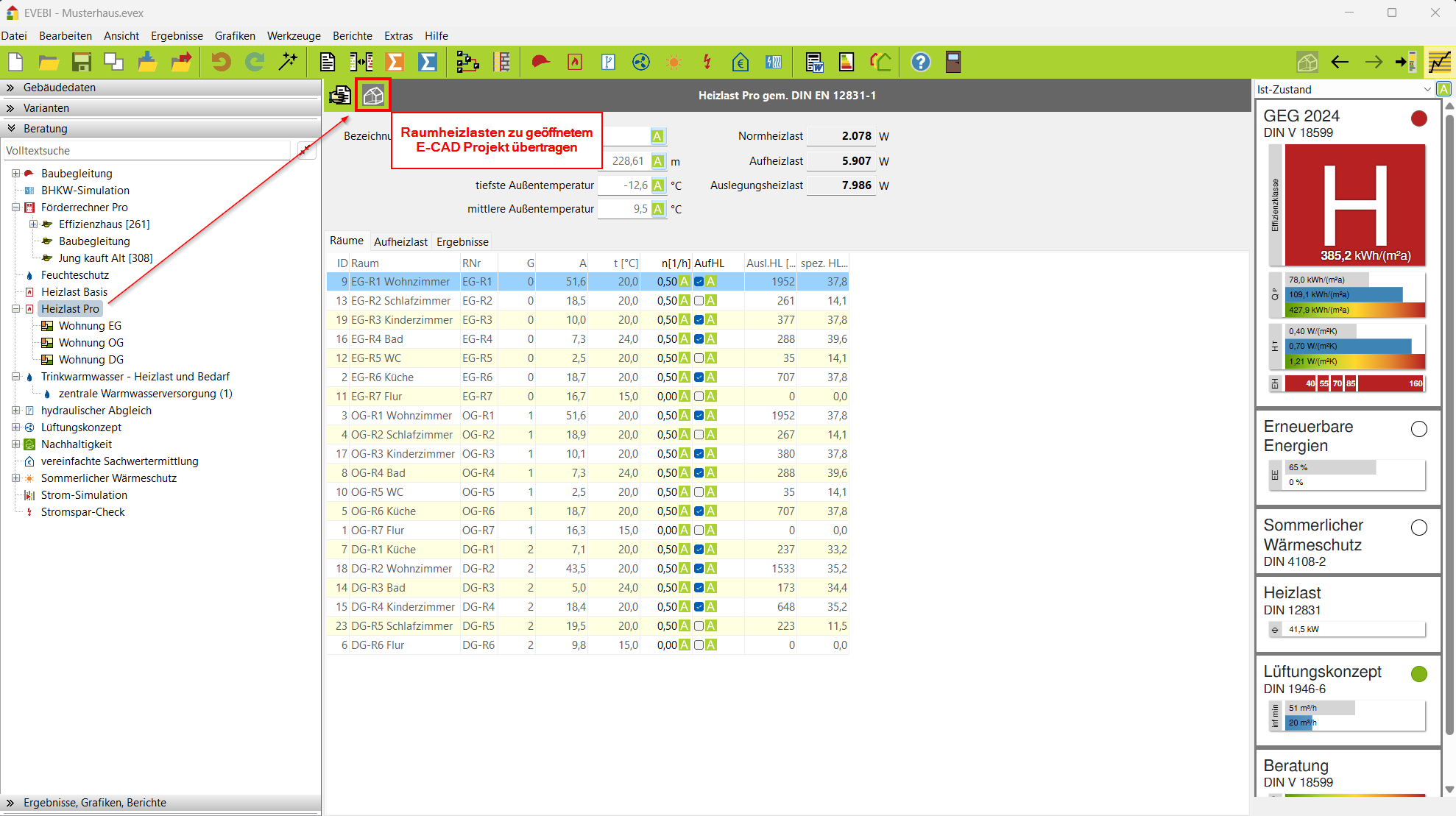The width and height of the screenshot is (1456, 816).
Task: Toggle AufHL checkbox for DG-R6 Flur
Action: point(699,645)
